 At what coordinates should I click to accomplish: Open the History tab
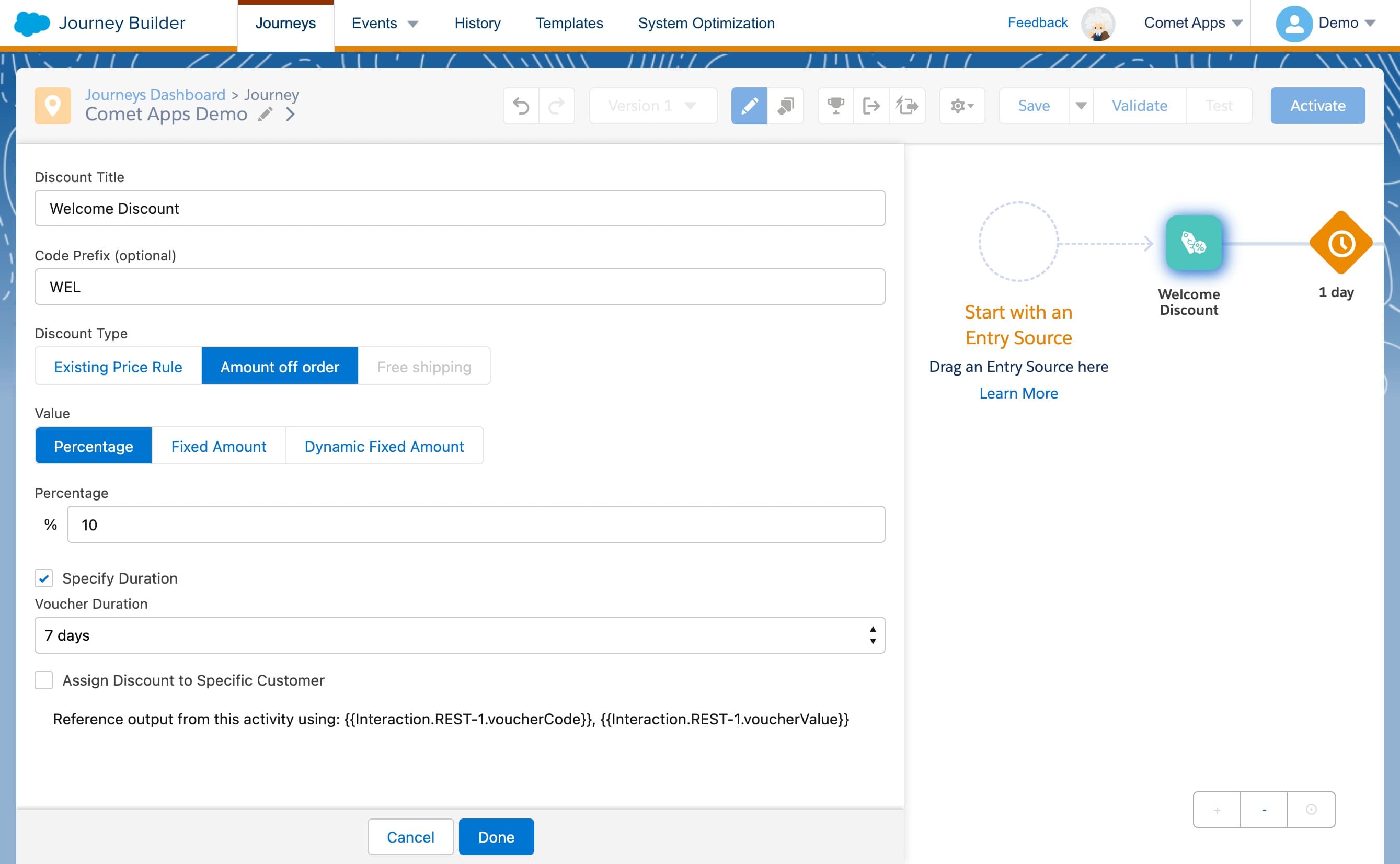click(x=477, y=24)
